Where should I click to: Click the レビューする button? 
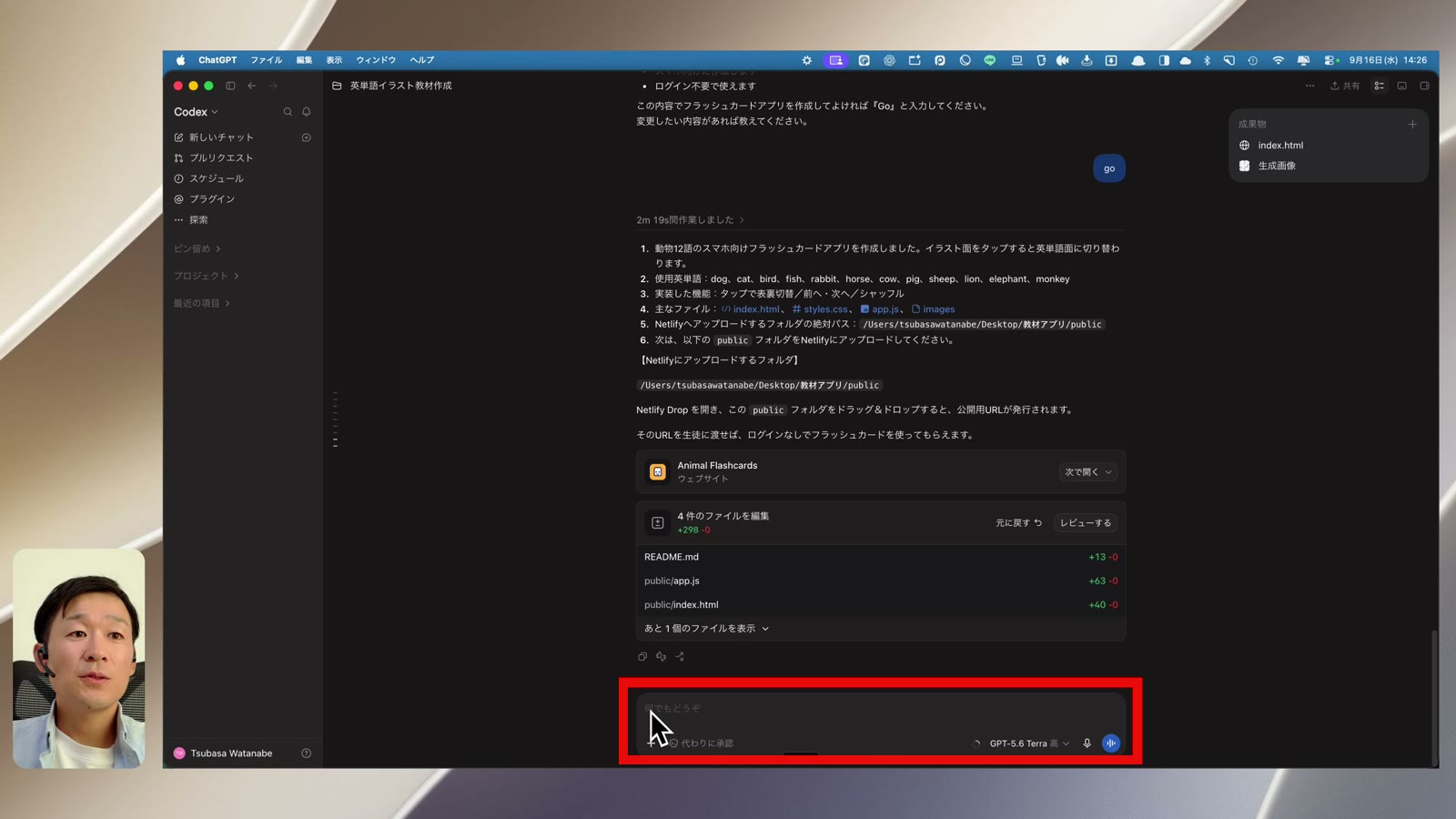(1086, 523)
